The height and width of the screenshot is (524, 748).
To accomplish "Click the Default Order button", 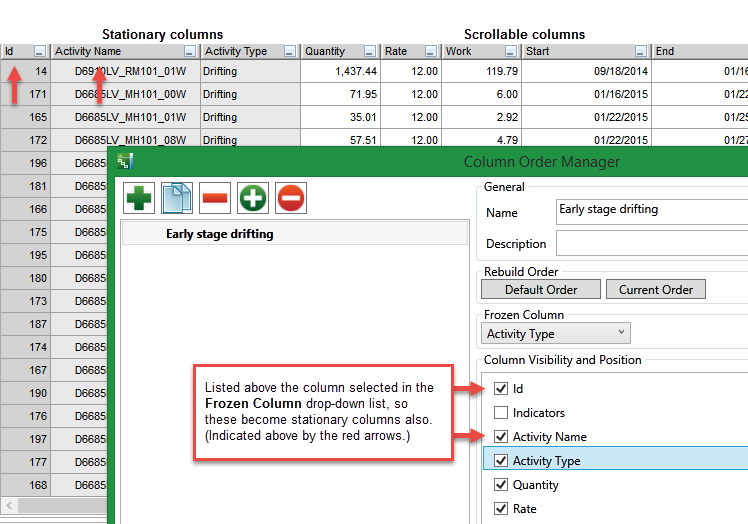I will click(541, 290).
